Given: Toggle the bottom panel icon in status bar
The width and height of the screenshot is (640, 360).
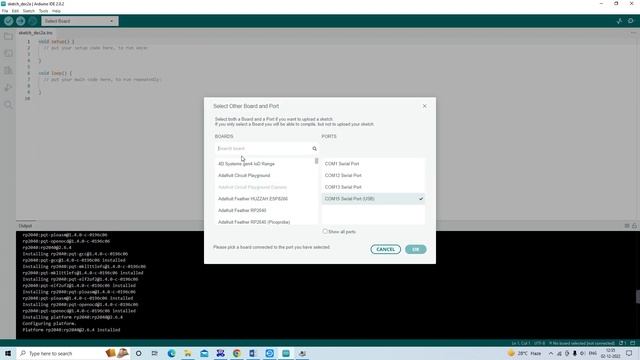Looking at the screenshot, I should coord(633,343).
